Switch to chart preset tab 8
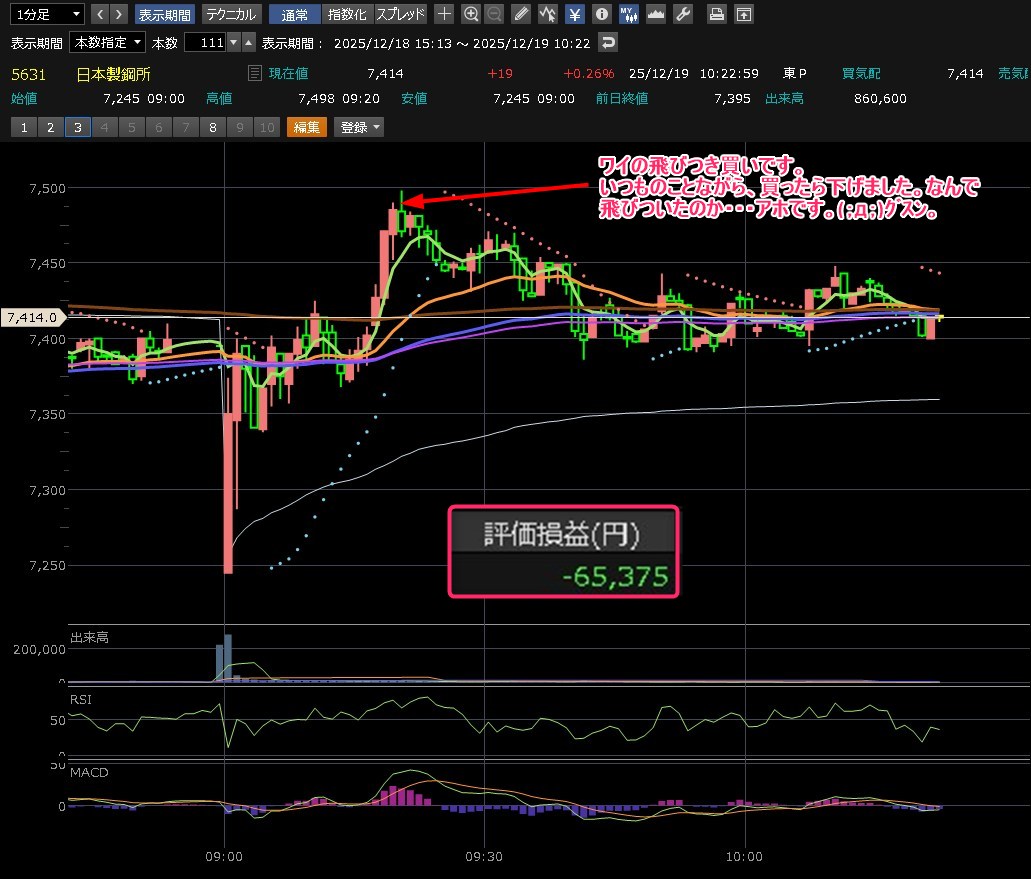1031x879 pixels. (212, 127)
